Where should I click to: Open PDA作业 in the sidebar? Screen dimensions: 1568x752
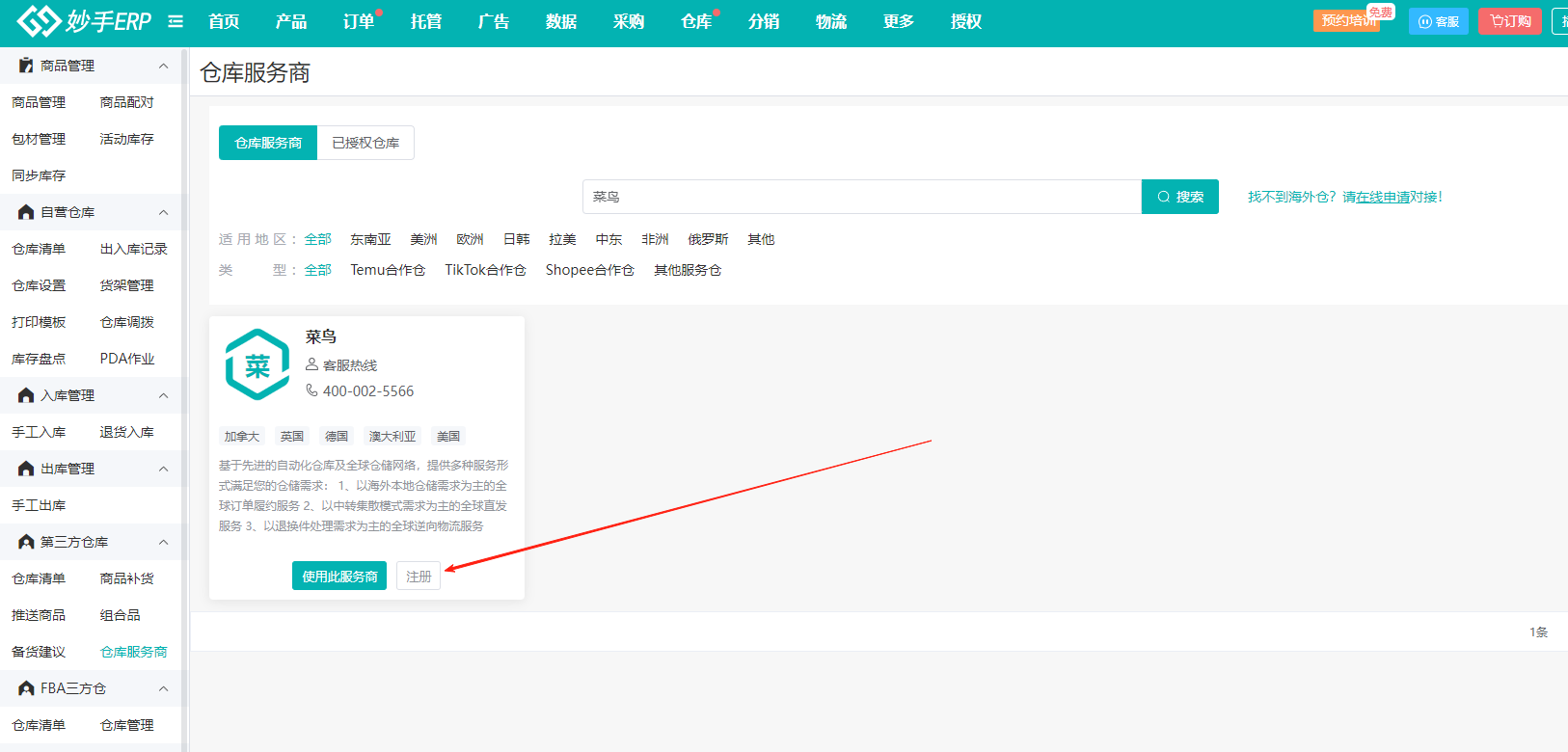(127, 359)
